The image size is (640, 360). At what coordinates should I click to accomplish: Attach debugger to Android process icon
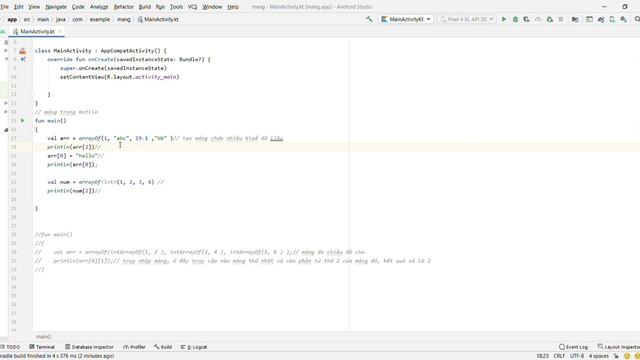[550, 19]
